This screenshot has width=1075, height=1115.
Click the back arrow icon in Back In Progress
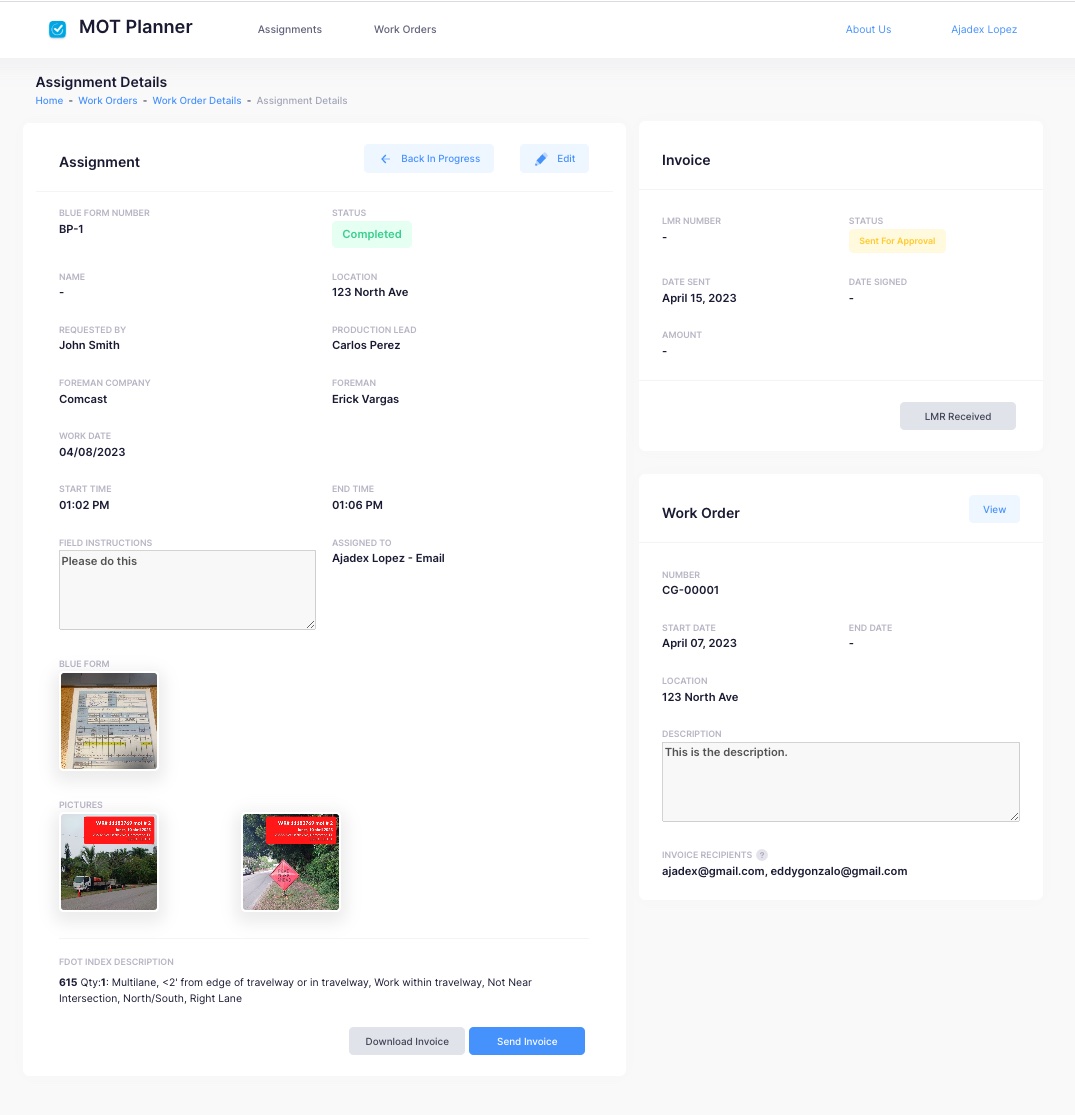click(x=385, y=159)
